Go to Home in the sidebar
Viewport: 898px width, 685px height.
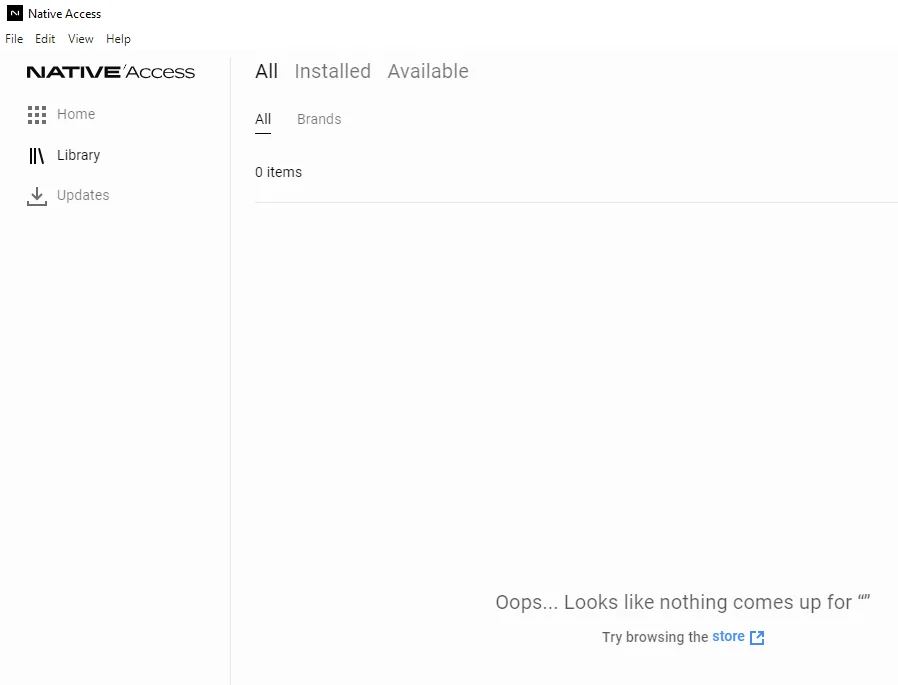[x=76, y=114]
